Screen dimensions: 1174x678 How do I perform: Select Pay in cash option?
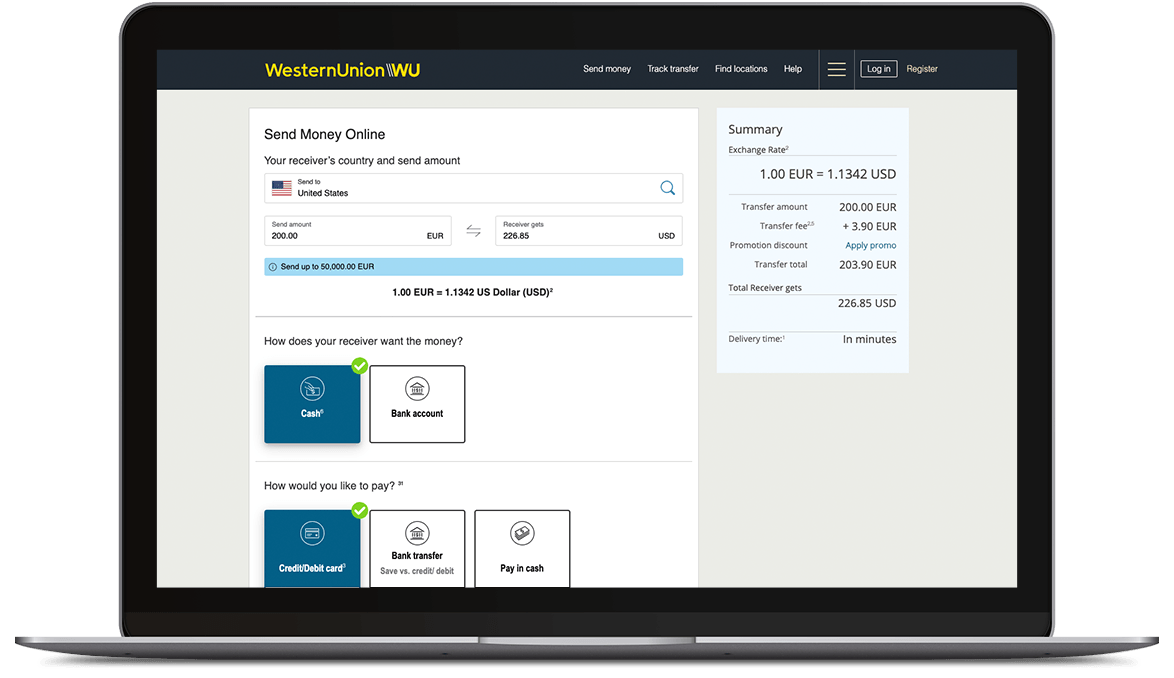tap(522, 549)
